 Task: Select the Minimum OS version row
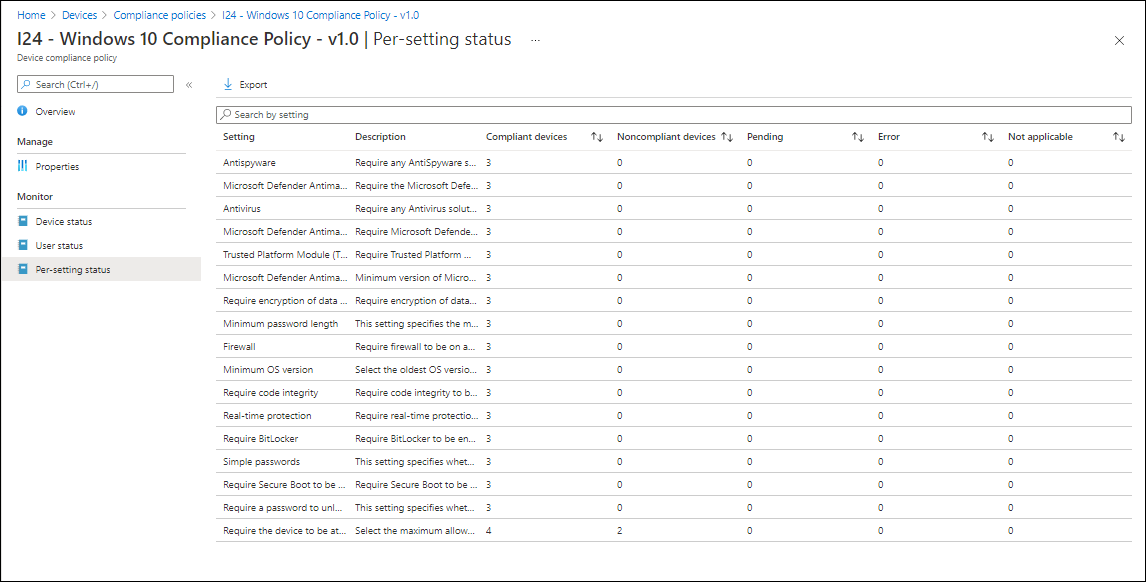click(674, 369)
